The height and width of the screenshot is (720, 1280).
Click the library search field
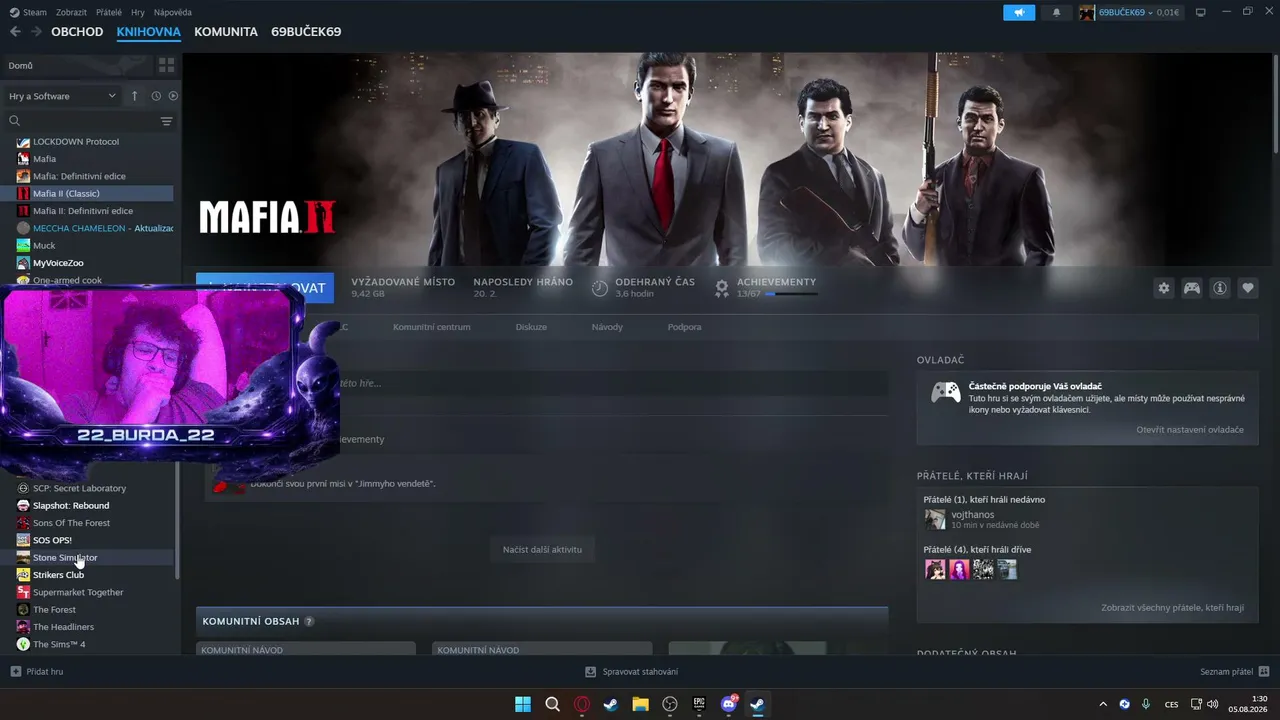(82, 121)
